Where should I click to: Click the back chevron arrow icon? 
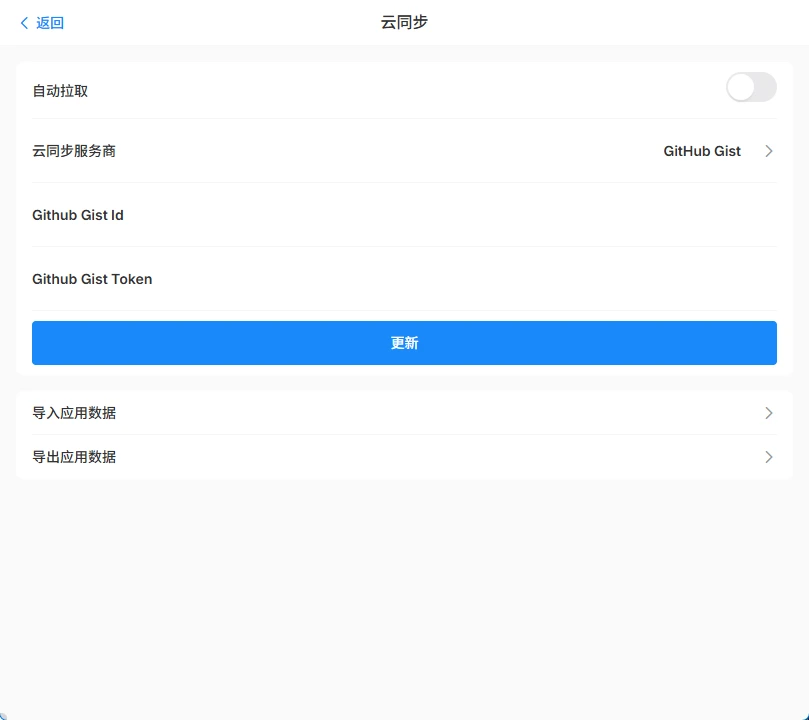point(25,23)
